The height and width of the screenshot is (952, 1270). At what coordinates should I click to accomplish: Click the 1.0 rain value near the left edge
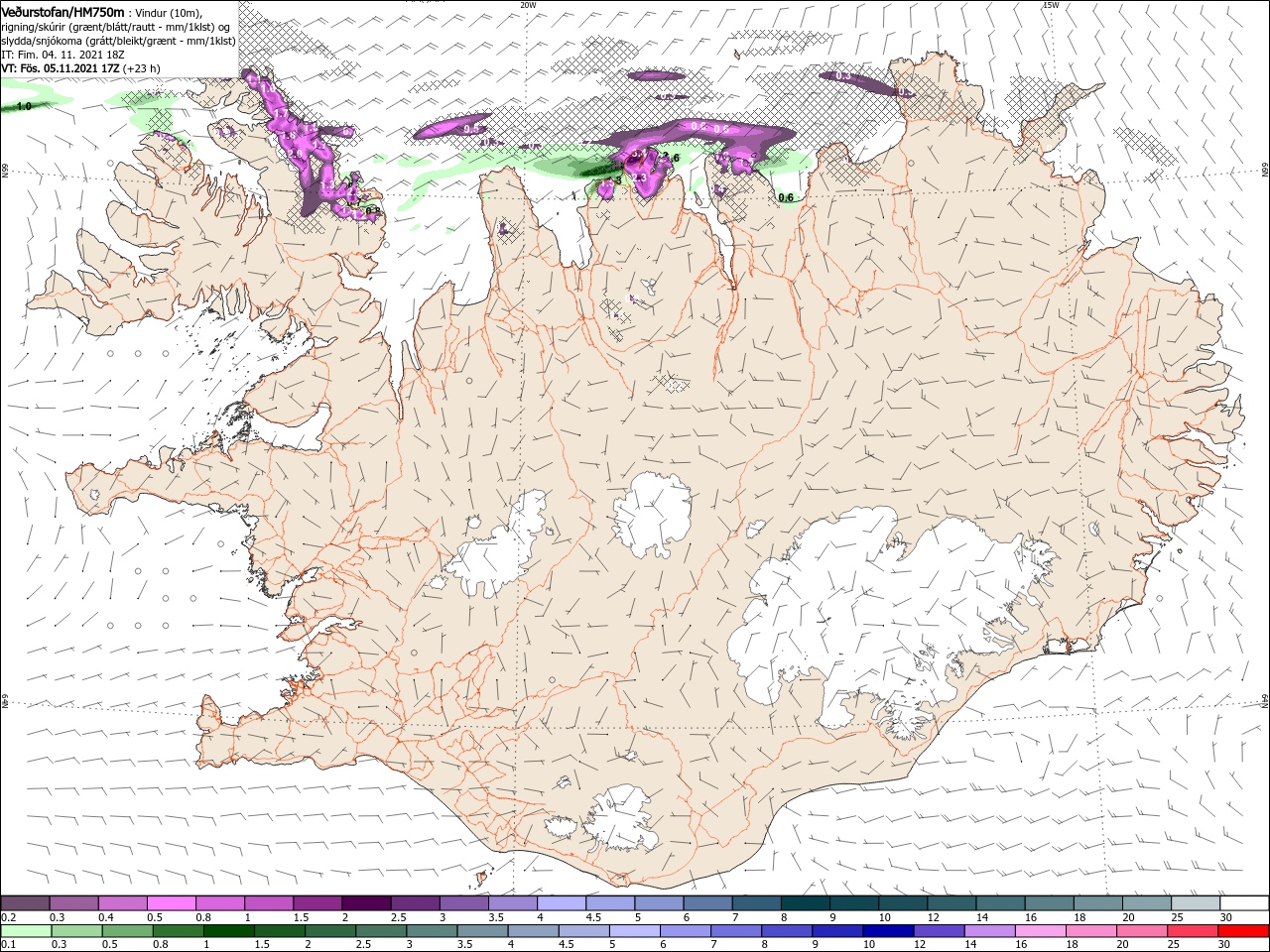tap(24, 105)
